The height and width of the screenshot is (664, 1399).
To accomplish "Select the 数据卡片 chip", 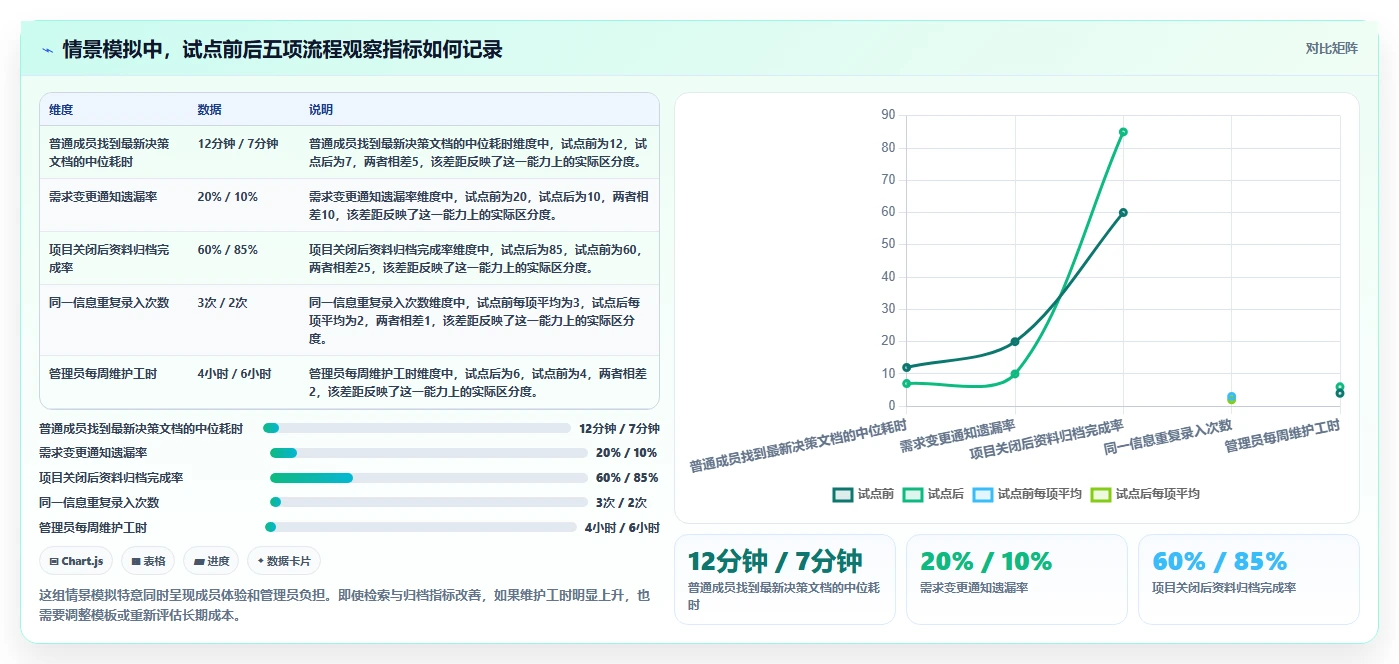I will pos(284,561).
